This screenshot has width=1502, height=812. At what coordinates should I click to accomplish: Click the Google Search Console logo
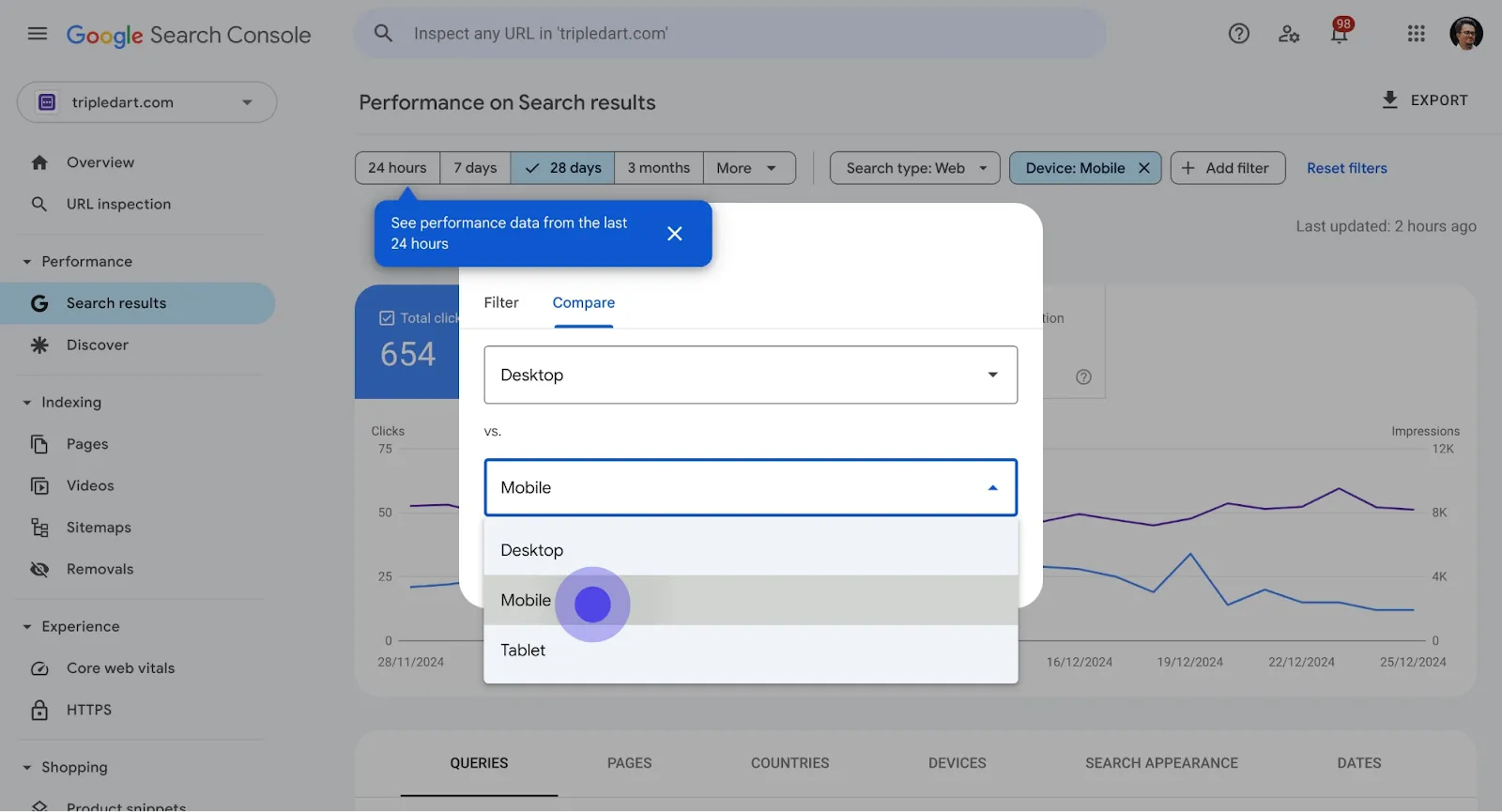point(188,35)
